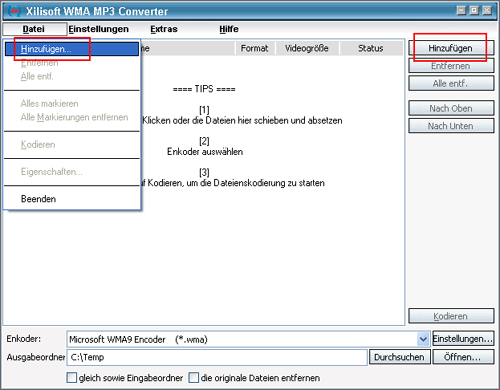Click the Entfernen button on the right
500x390 pixels.
tap(451, 66)
